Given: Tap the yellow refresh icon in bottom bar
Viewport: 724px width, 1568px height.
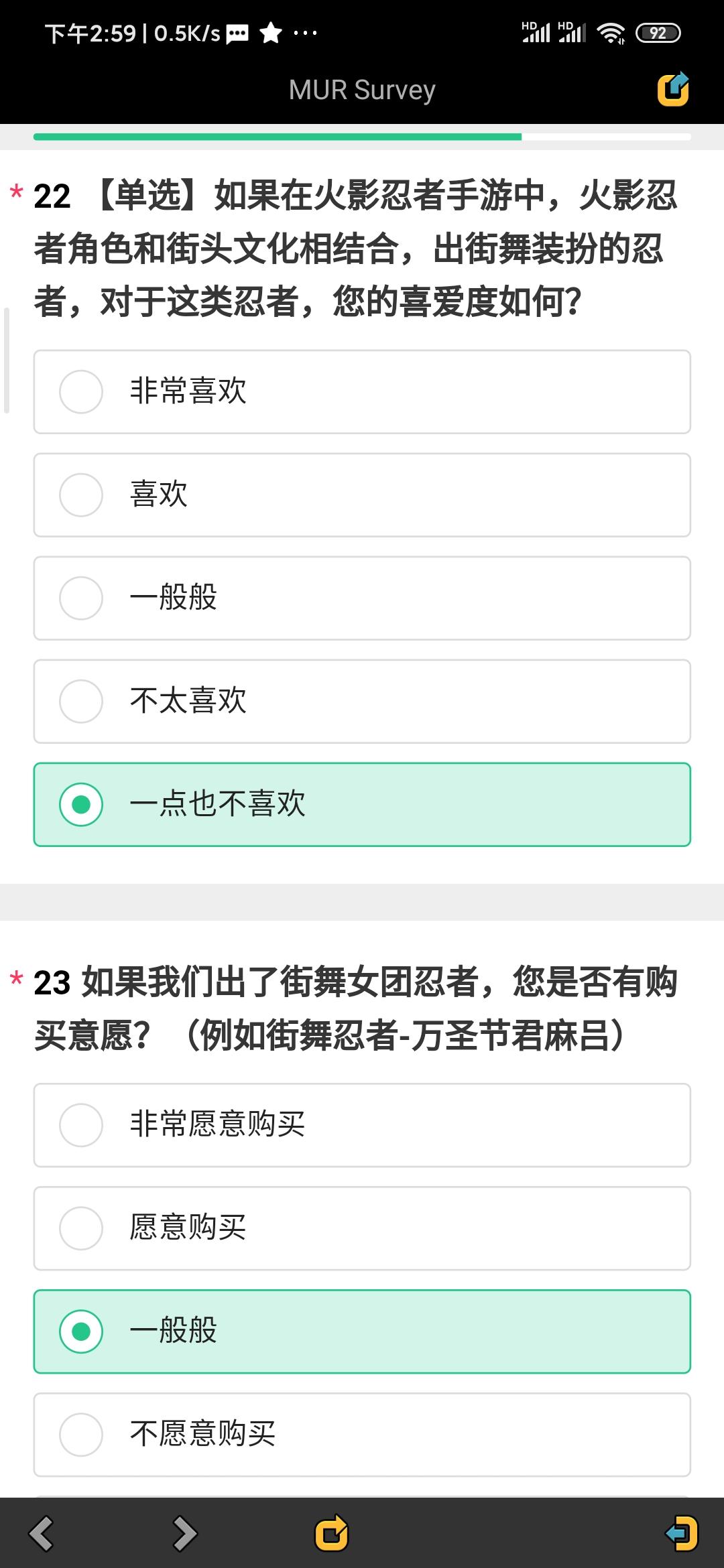Looking at the screenshot, I should click(x=332, y=1534).
